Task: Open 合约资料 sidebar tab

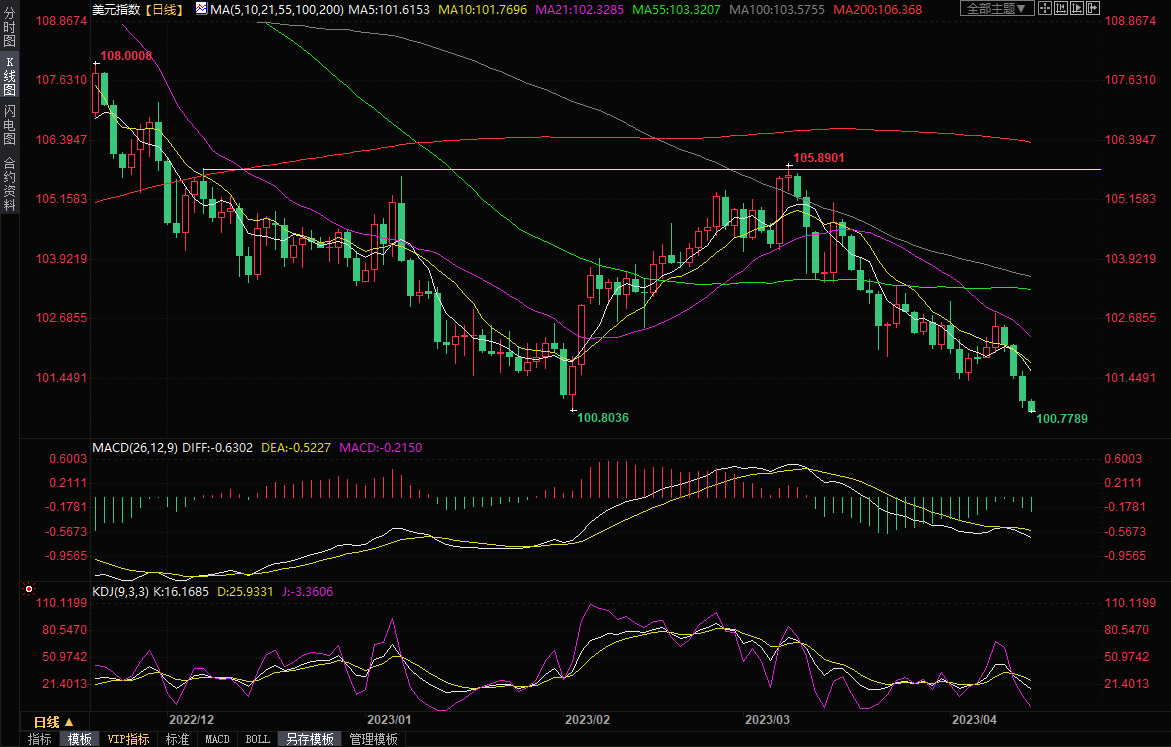Action: (x=9, y=183)
